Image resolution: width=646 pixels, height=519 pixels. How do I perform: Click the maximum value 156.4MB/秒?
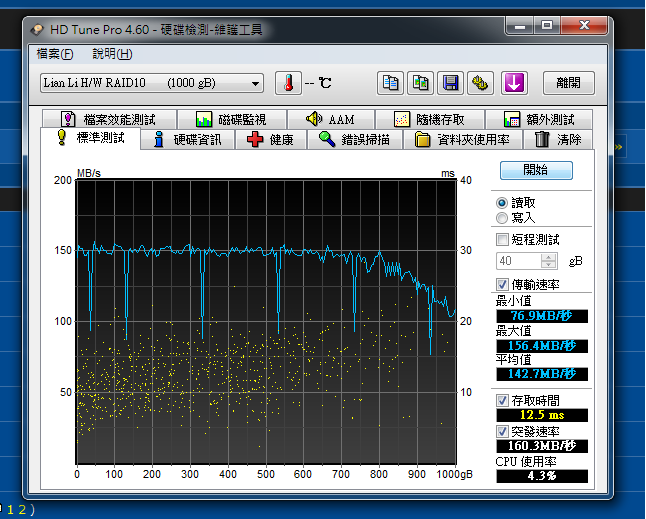click(542, 346)
